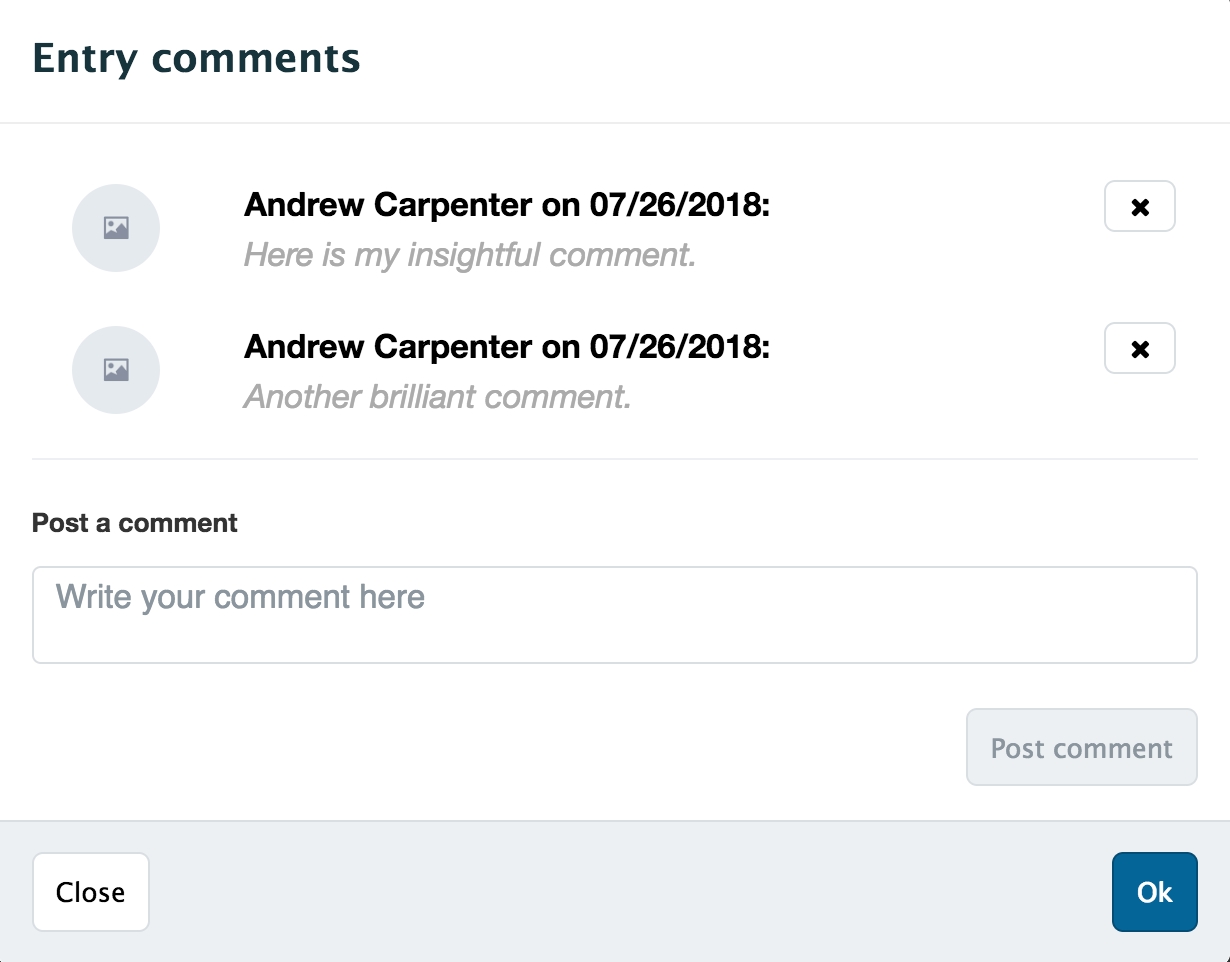Click the gray footer bar between Close and Ok
The width and height of the screenshot is (1230, 962).
tap(630, 892)
